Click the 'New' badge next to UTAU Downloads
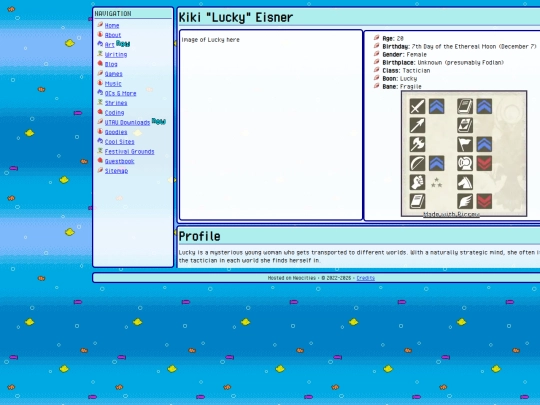 [159, 121]
